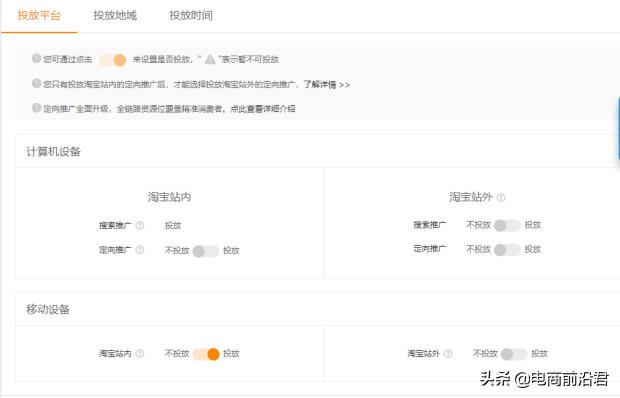Click info bullet before 定向推广全面升级 tip
The height and width of the screenshot is (398, 620).
tap(36, 108)
